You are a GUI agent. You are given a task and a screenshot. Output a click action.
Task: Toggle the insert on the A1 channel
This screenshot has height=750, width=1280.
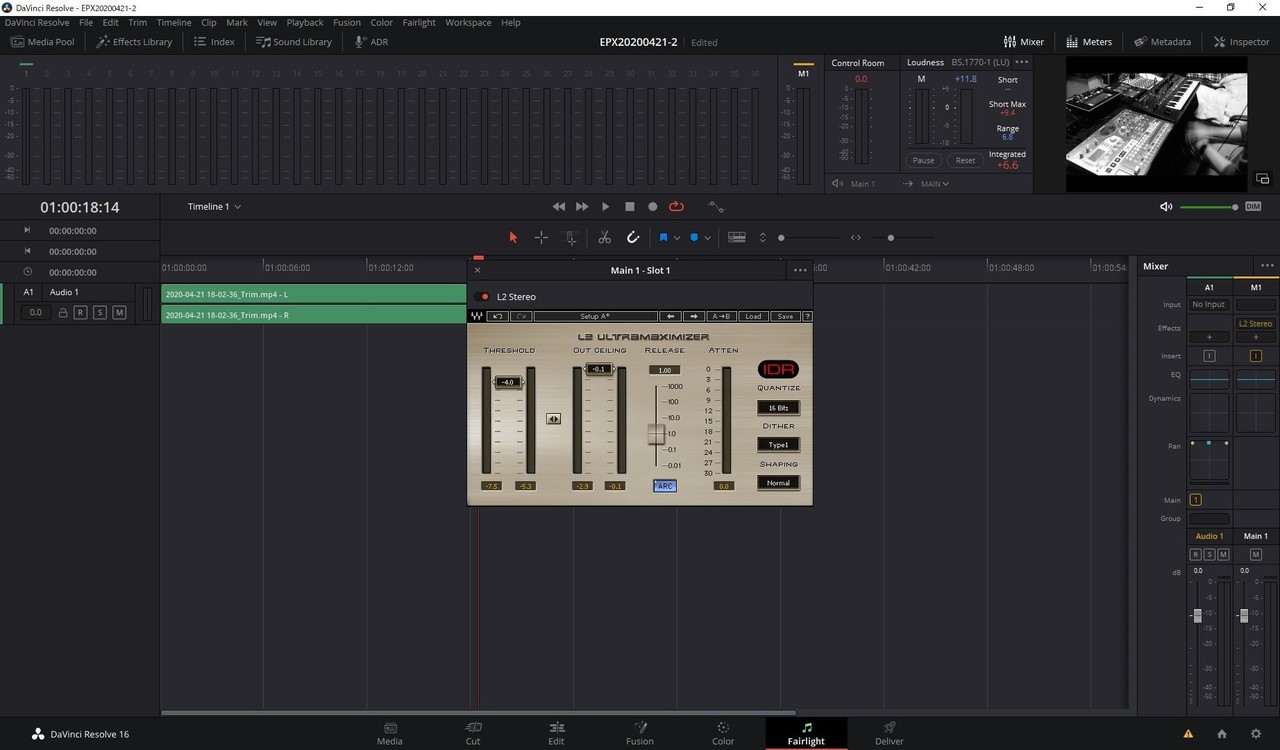click(x=1209, y=356)
